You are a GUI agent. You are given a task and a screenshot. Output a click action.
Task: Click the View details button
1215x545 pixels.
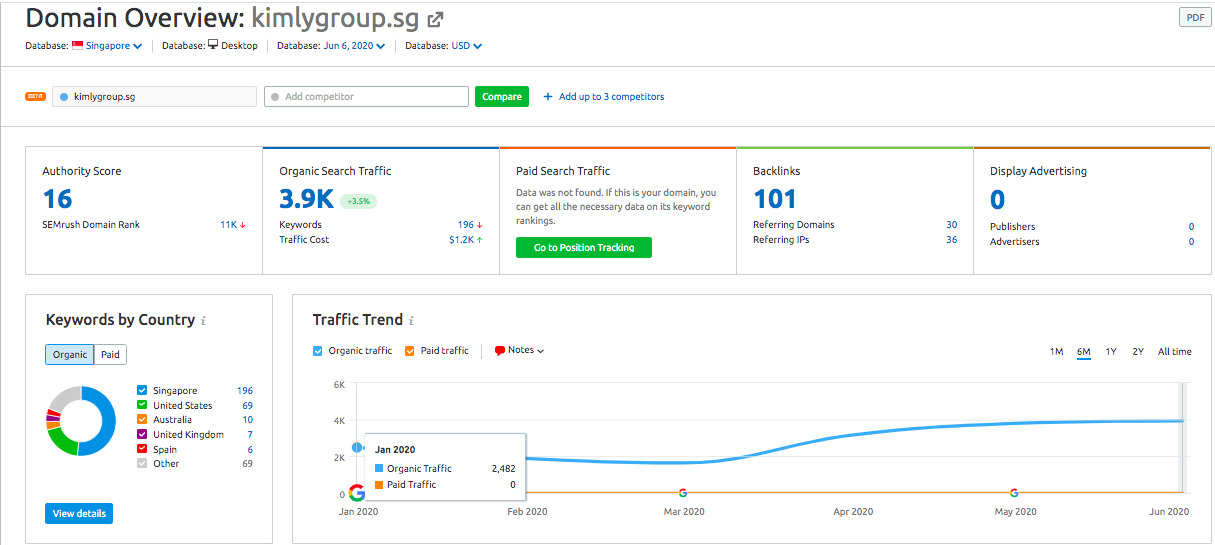(x=79, y=514)
